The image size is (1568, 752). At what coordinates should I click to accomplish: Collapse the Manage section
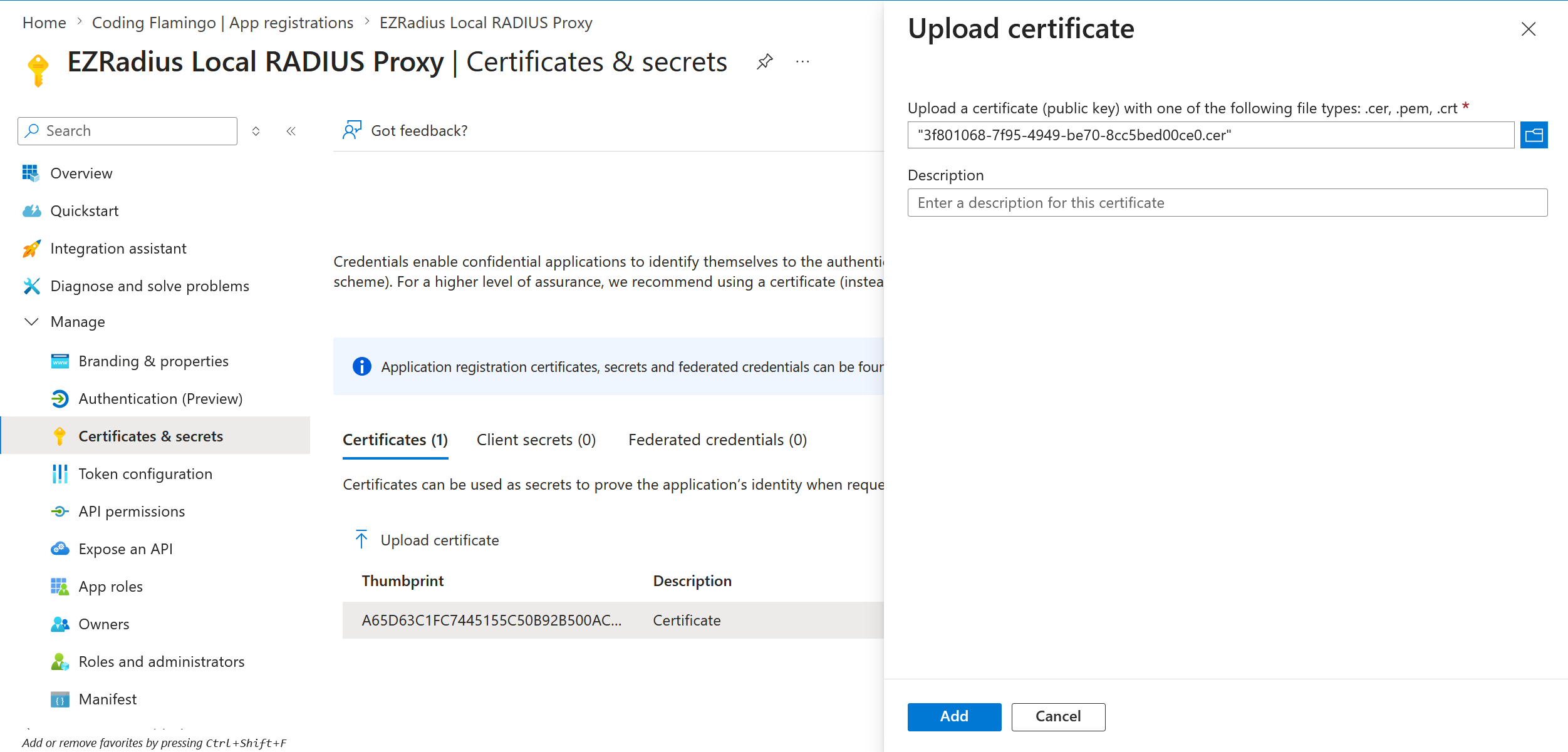coord(31,322)
